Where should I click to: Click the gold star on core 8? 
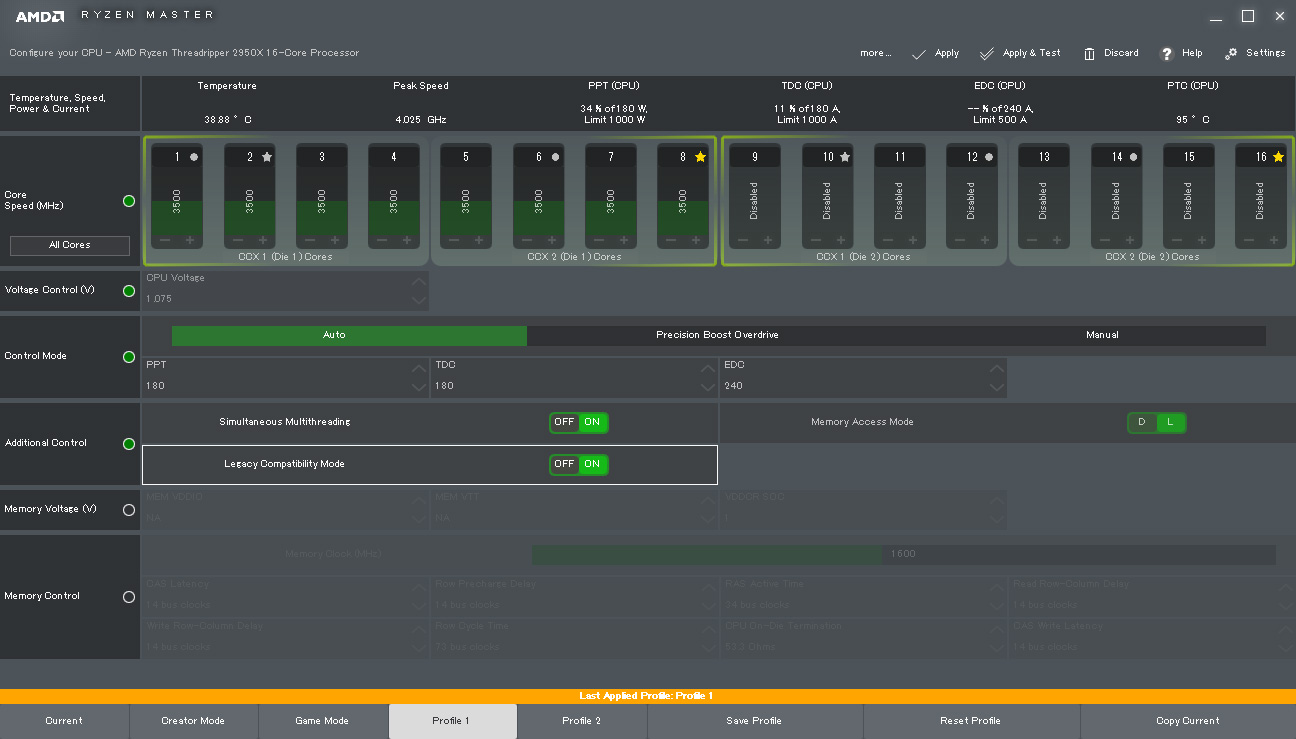click(700, 157)
